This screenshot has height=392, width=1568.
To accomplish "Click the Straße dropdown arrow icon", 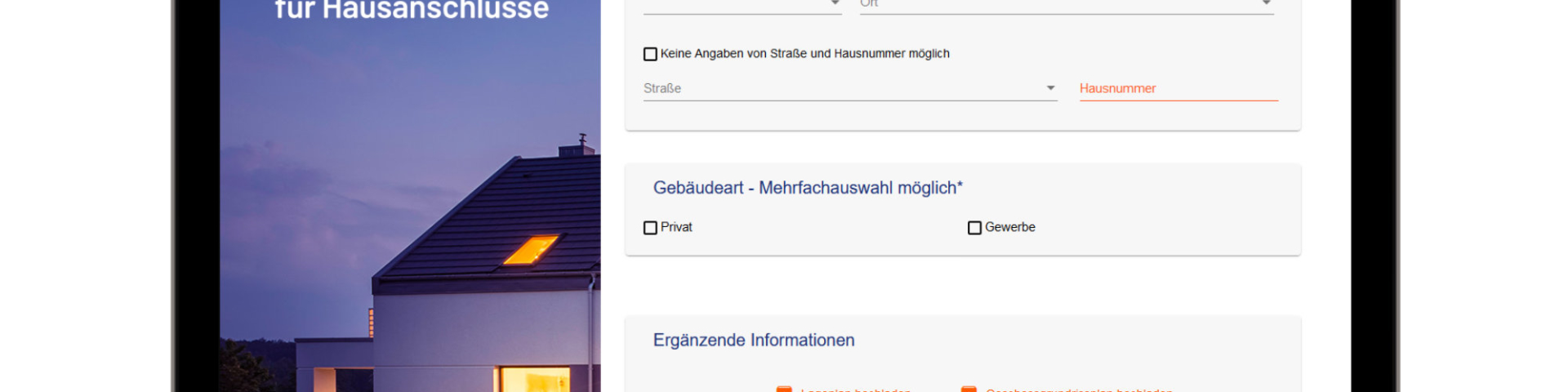I will click(x=1050, y=88).
